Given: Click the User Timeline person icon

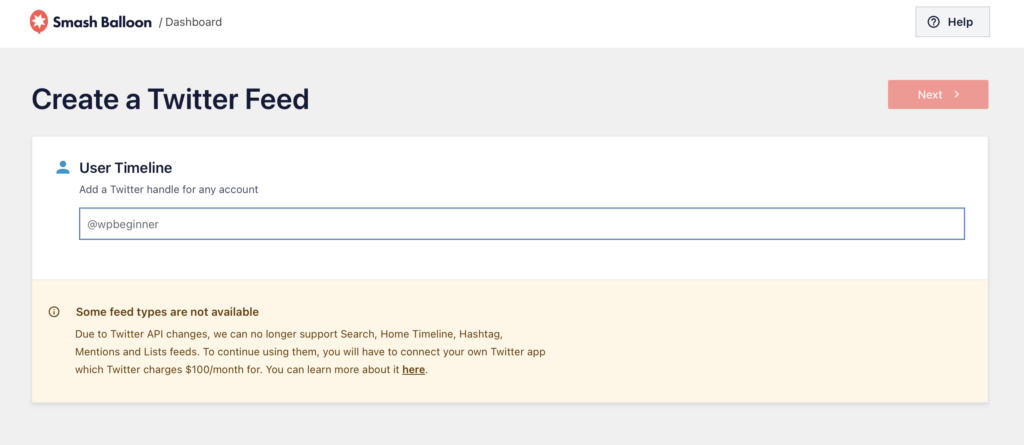Looking at the screenshot, I should point(63,167).
